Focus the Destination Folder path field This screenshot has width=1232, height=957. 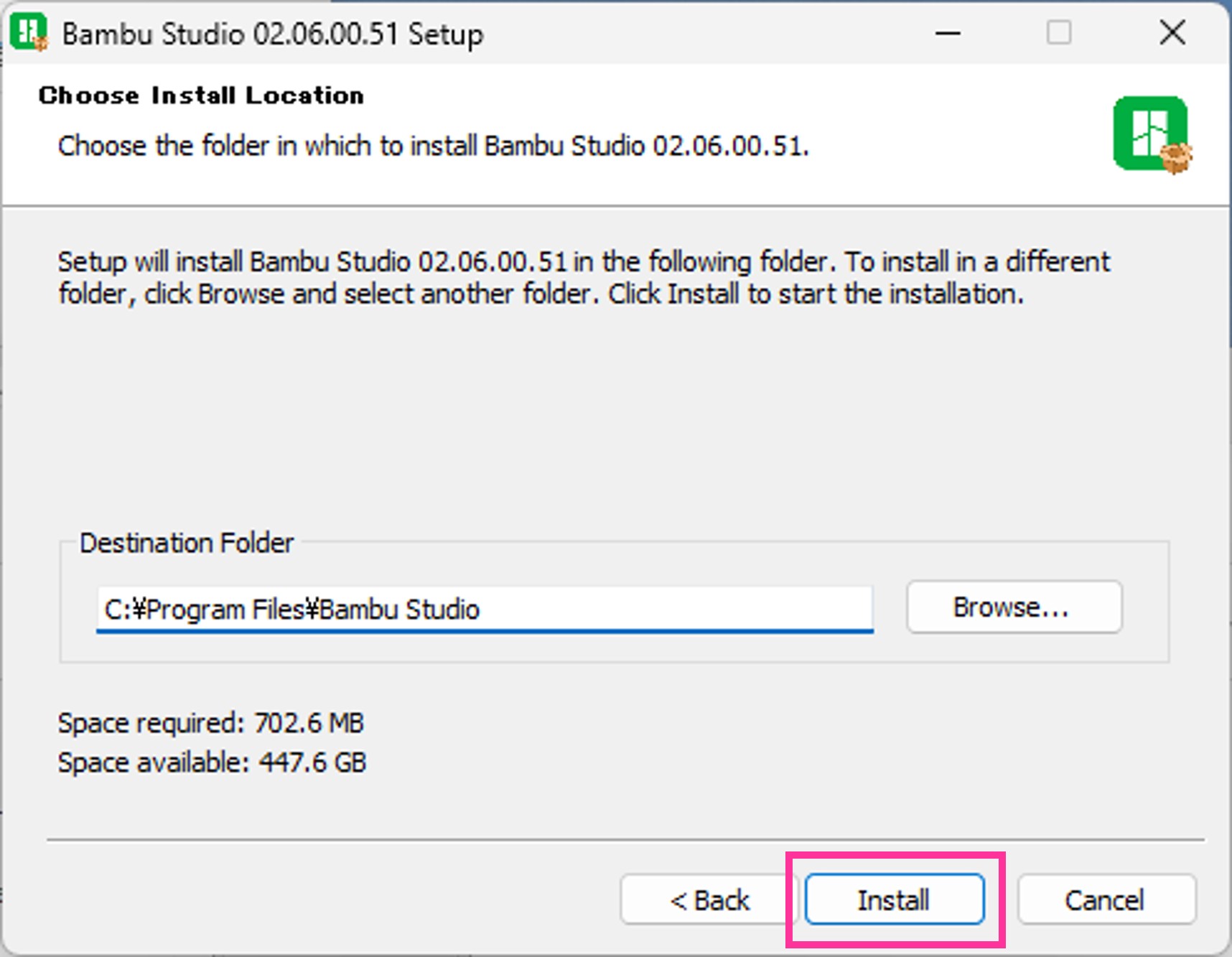point(485,609)
